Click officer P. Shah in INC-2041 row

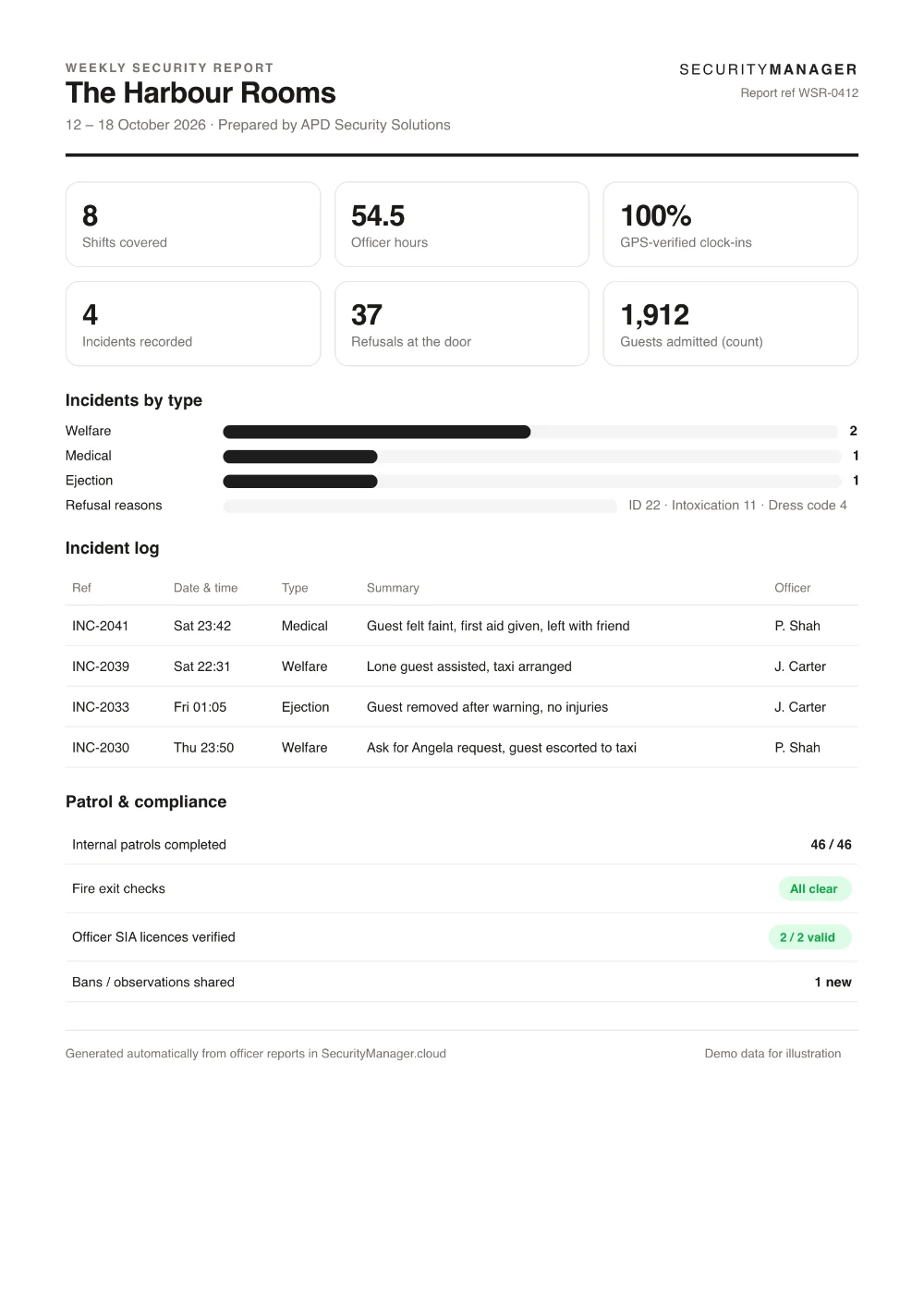point(797,626)
